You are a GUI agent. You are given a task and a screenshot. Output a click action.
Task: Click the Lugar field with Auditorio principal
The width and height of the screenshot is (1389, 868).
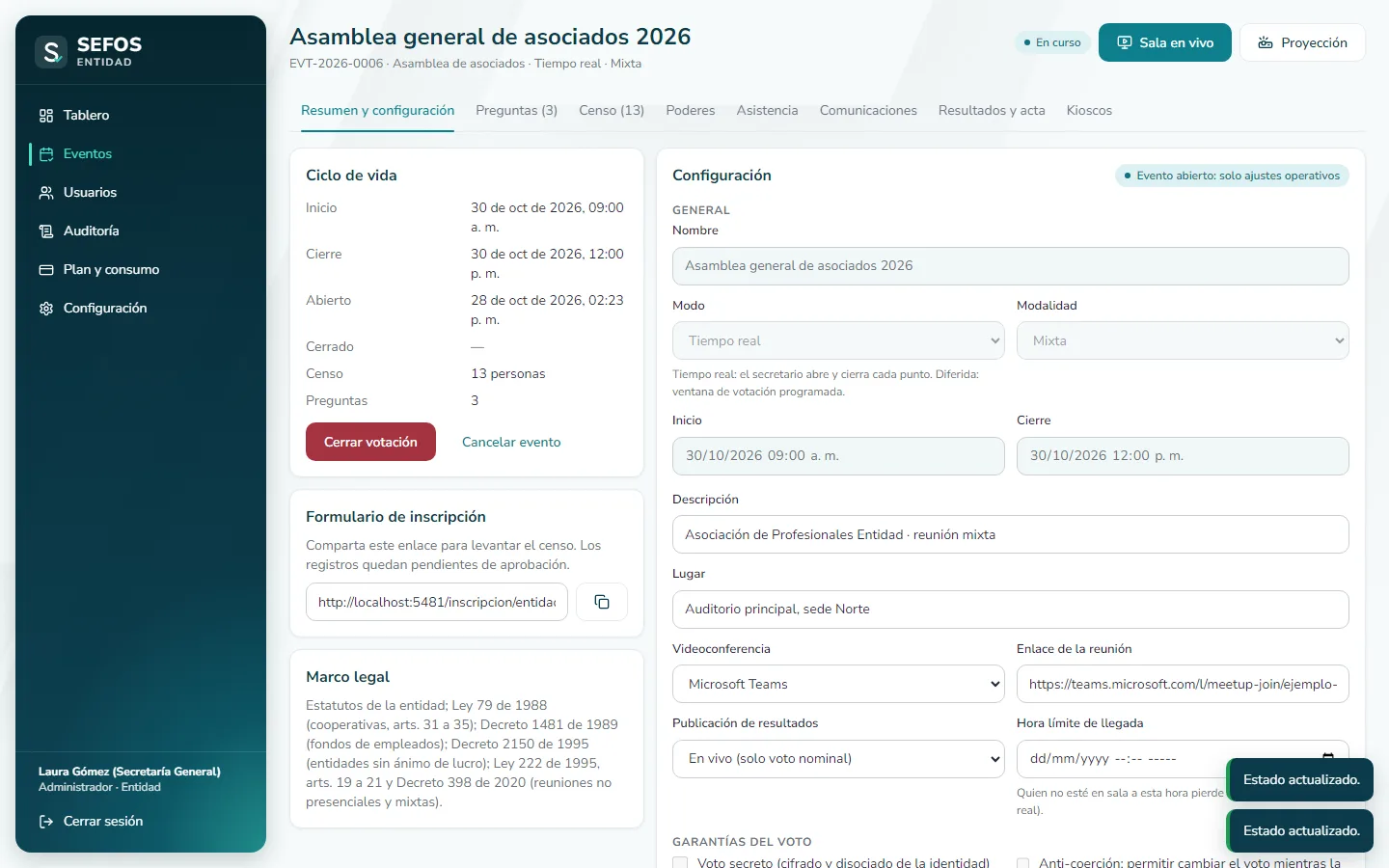[x=1010, y=610]
